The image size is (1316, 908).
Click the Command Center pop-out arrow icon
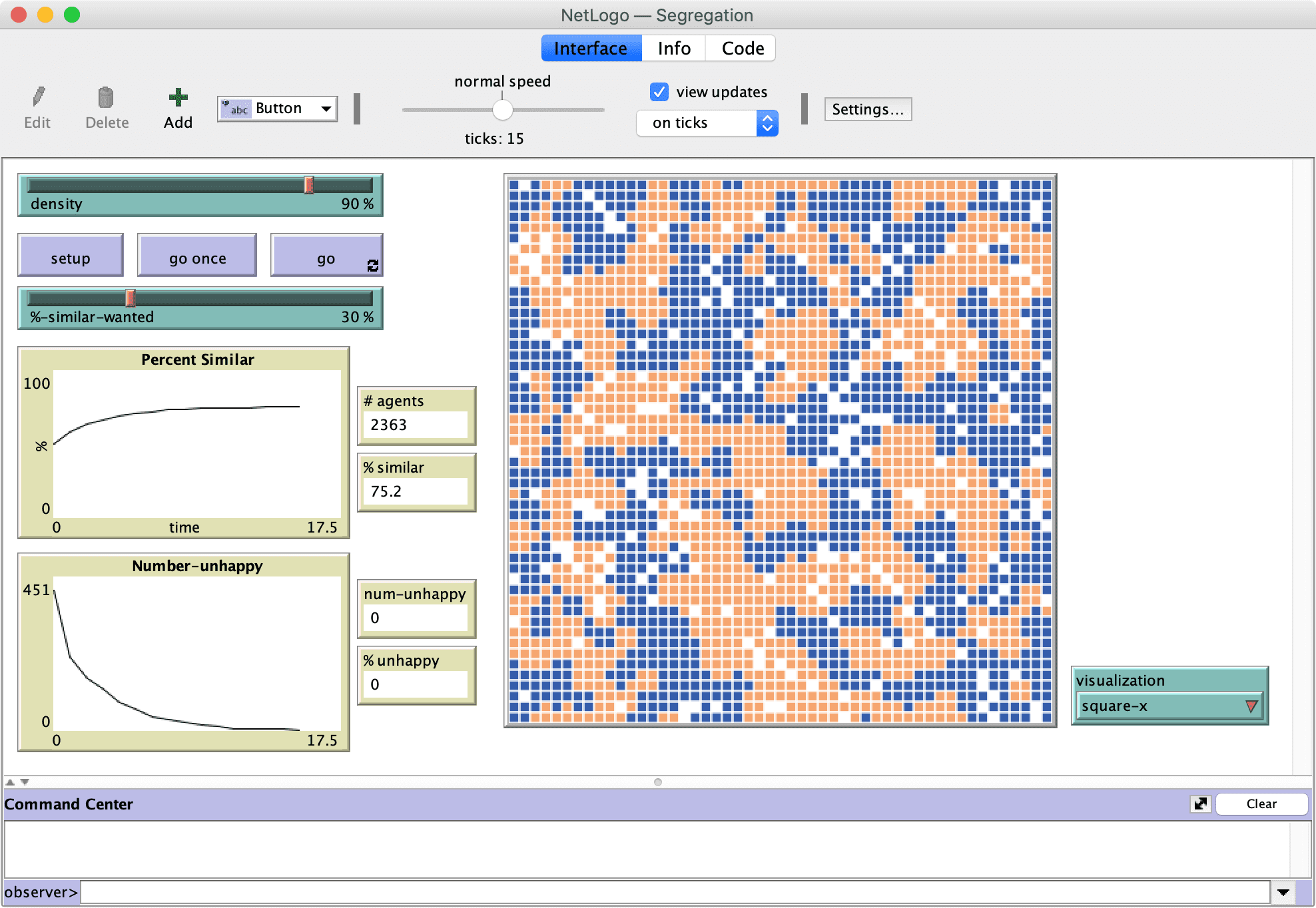[1200, 803]
